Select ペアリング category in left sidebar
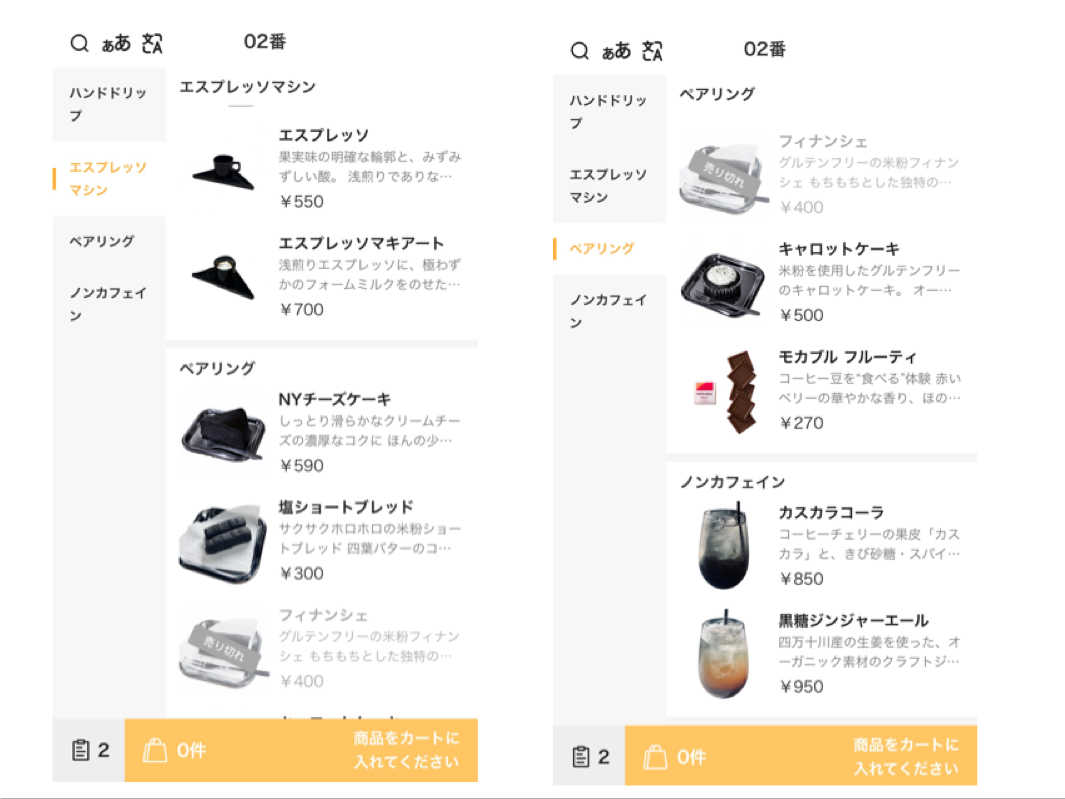This screenshot has width=1065, height=799. (109, 241)
